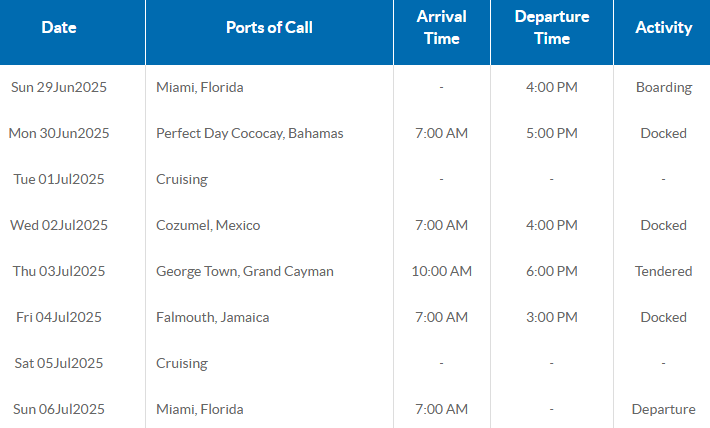Select the Tue 01Jul2025 date cell
Viewport: 710px width, 428px height.
coord(59,179)
